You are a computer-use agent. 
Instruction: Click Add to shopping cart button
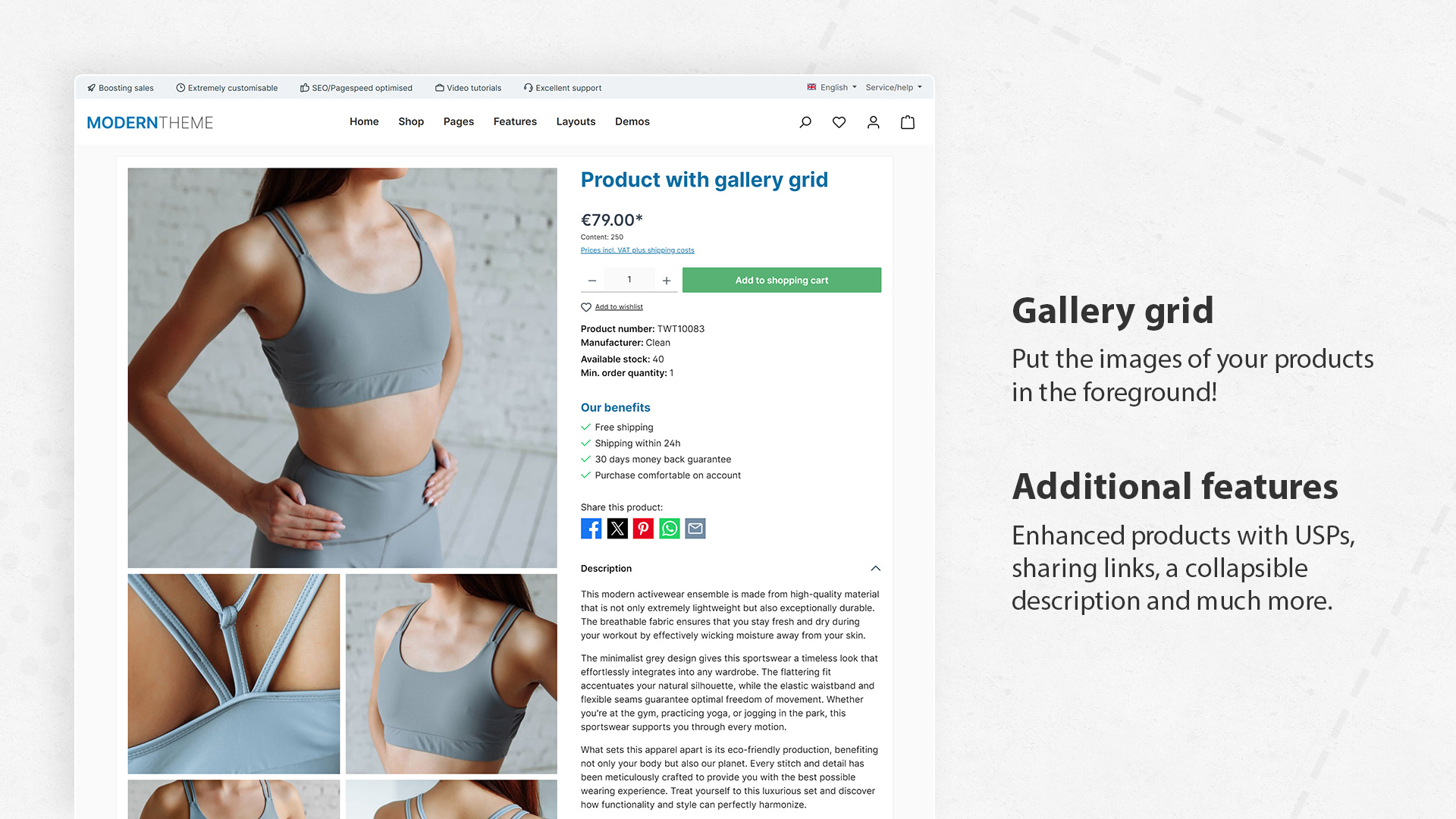(x=782, y=280)
